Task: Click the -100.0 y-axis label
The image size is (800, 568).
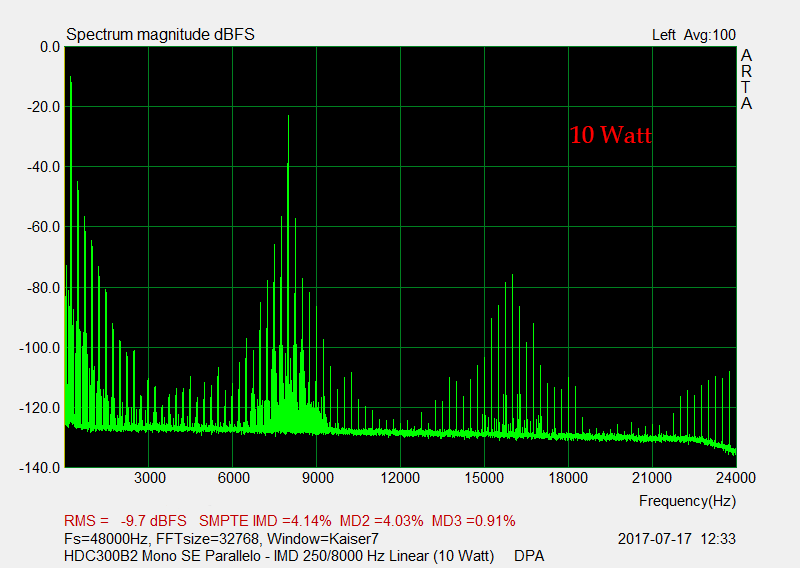Action: [x=40, y=348]
